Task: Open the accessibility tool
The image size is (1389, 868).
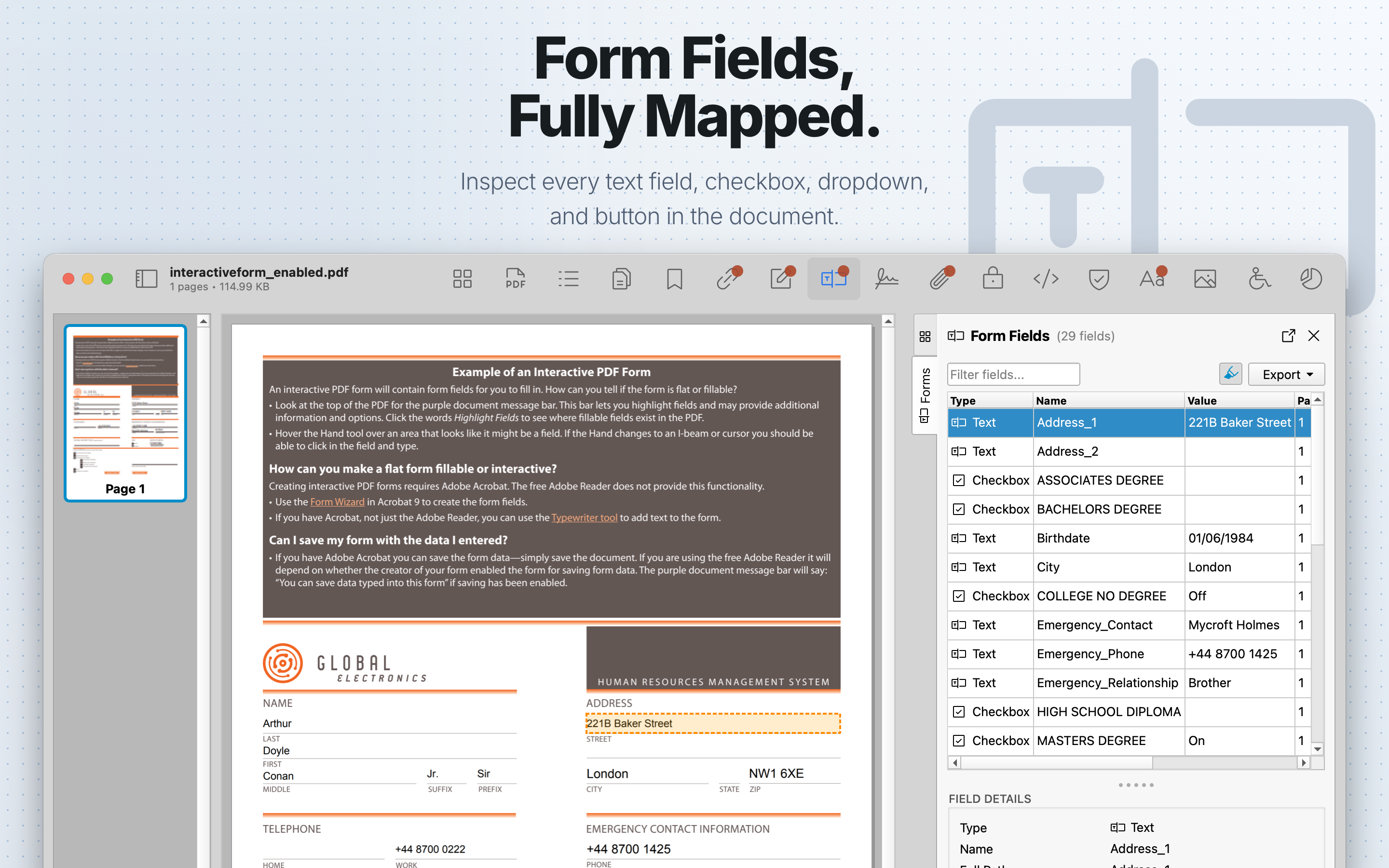Action: [1259, 279]
